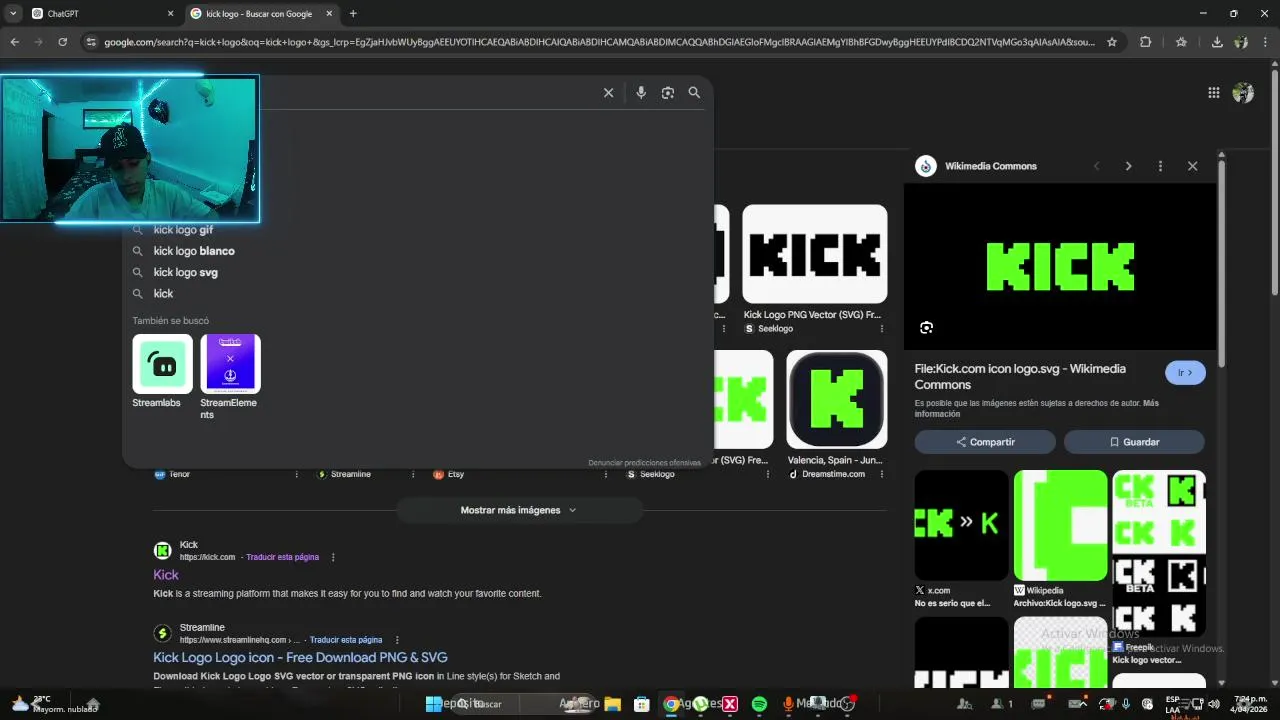Open Chrome three-dot menu
1280x720 pixels.
coord(1266,42)
